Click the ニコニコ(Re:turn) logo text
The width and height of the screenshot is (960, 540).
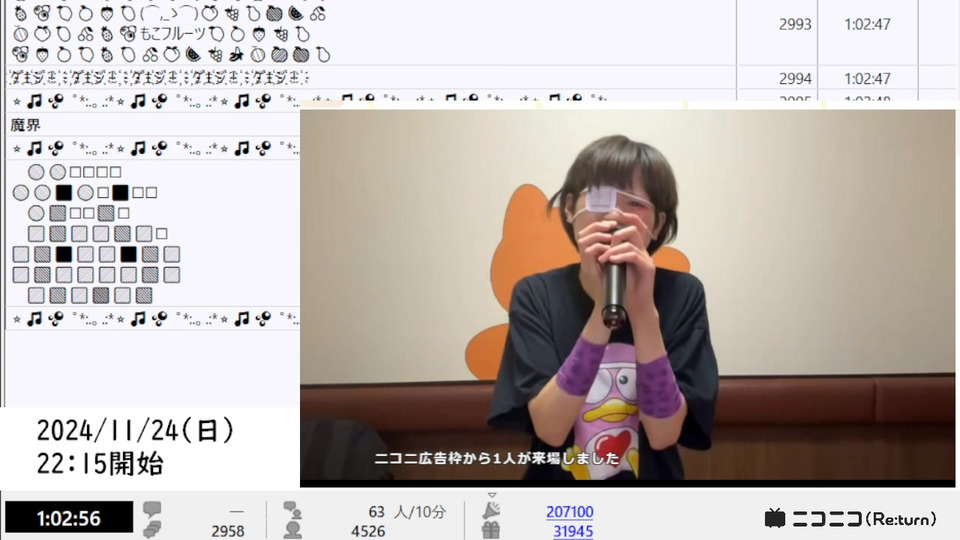coord(864,519)
